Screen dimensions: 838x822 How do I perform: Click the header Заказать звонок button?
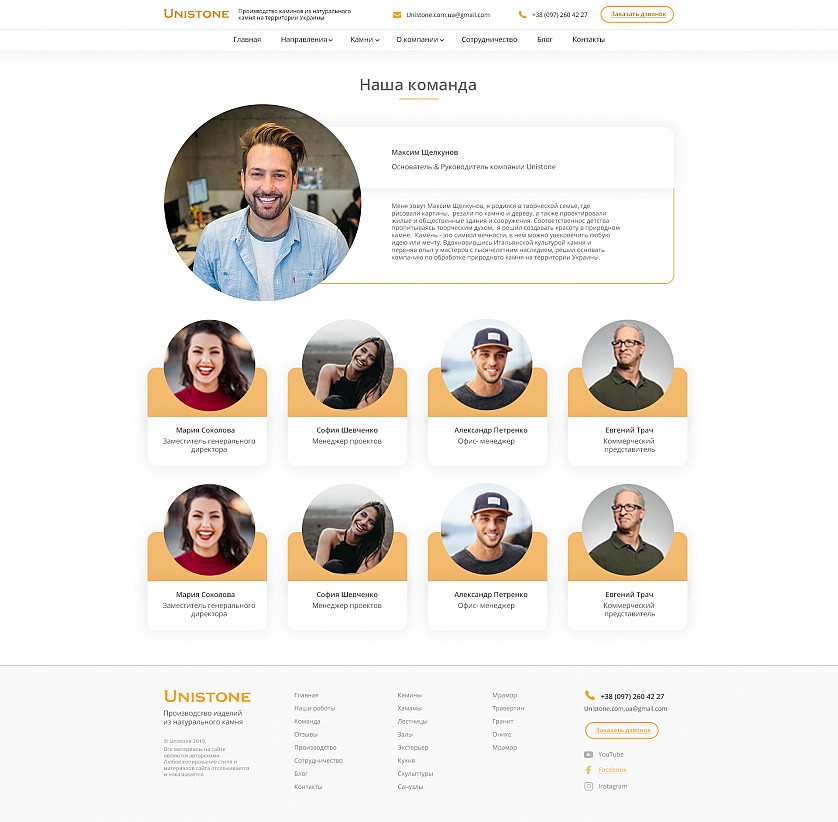pos(637,14)
